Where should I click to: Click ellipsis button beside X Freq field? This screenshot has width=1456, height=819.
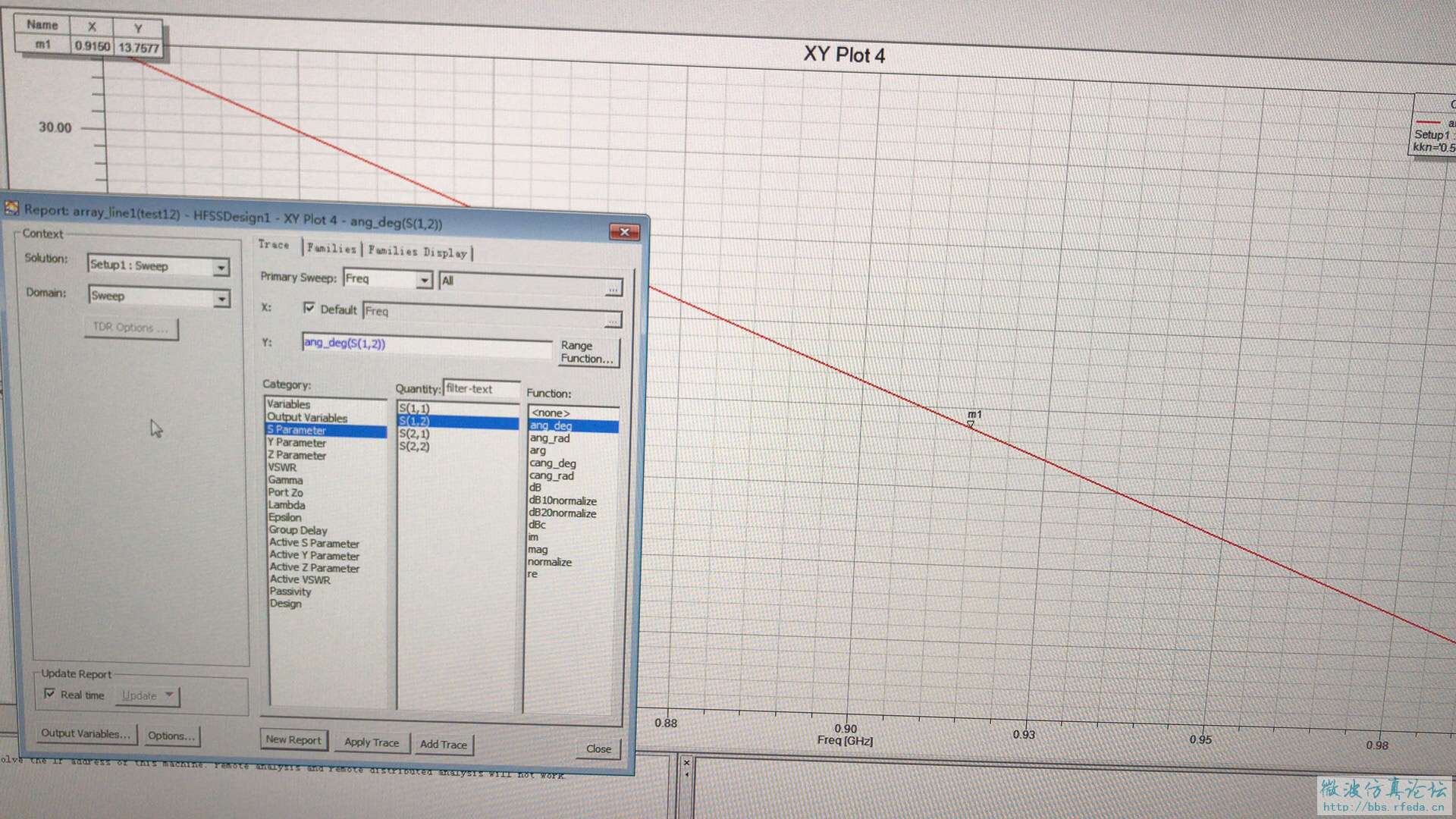(613, 319)
